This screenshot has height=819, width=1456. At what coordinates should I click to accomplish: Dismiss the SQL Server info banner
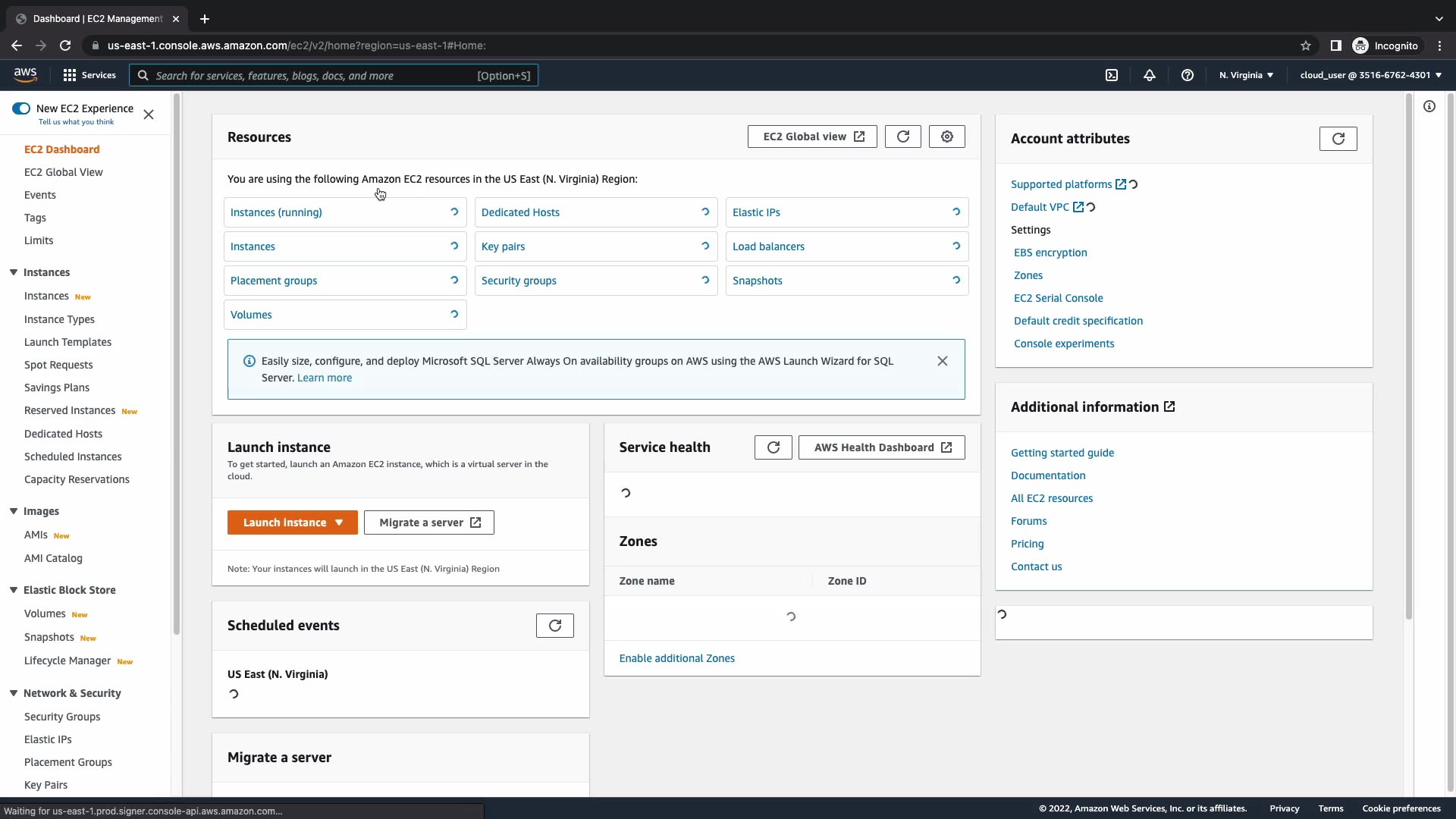942,361
